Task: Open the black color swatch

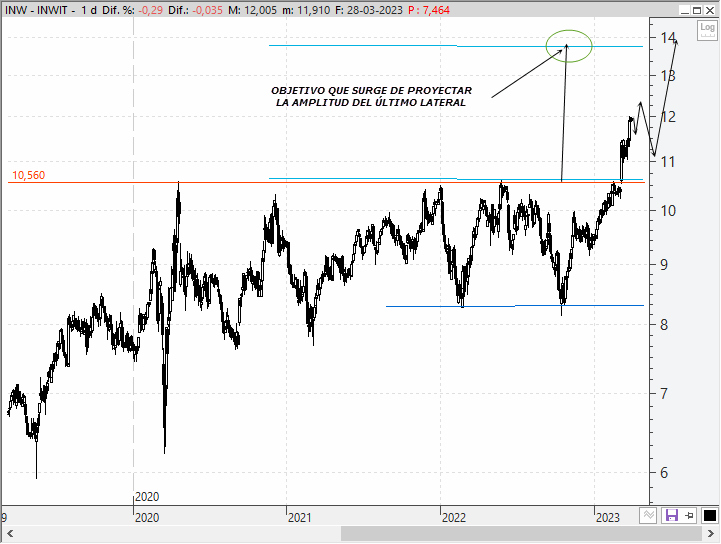Action: point(710,515)
